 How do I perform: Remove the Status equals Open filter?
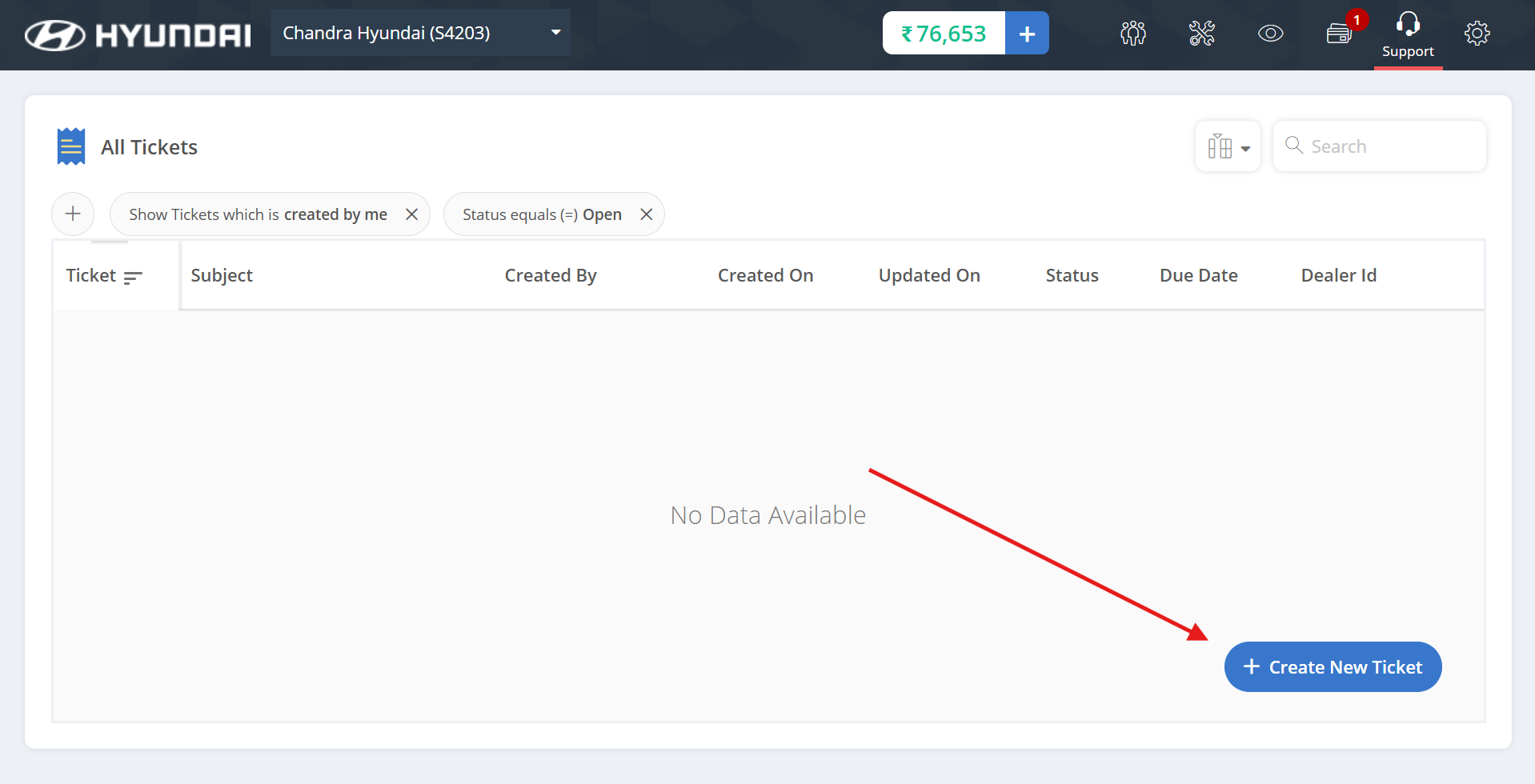pyautogui.click(x=647, y=214)
